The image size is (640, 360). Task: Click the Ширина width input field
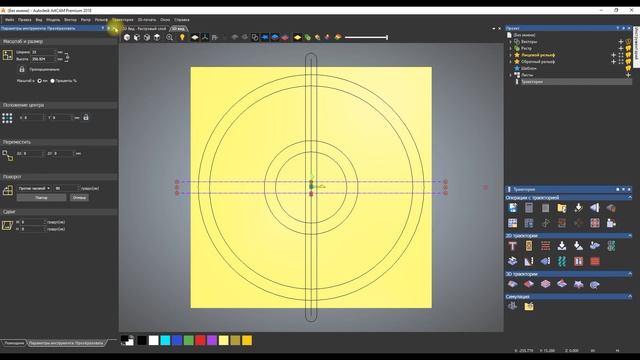[x=43, y=52]
